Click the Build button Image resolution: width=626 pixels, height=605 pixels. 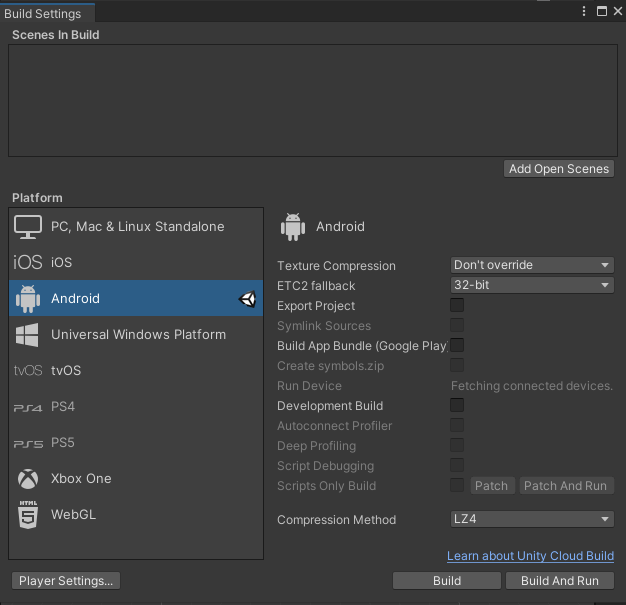coord(447,581)
